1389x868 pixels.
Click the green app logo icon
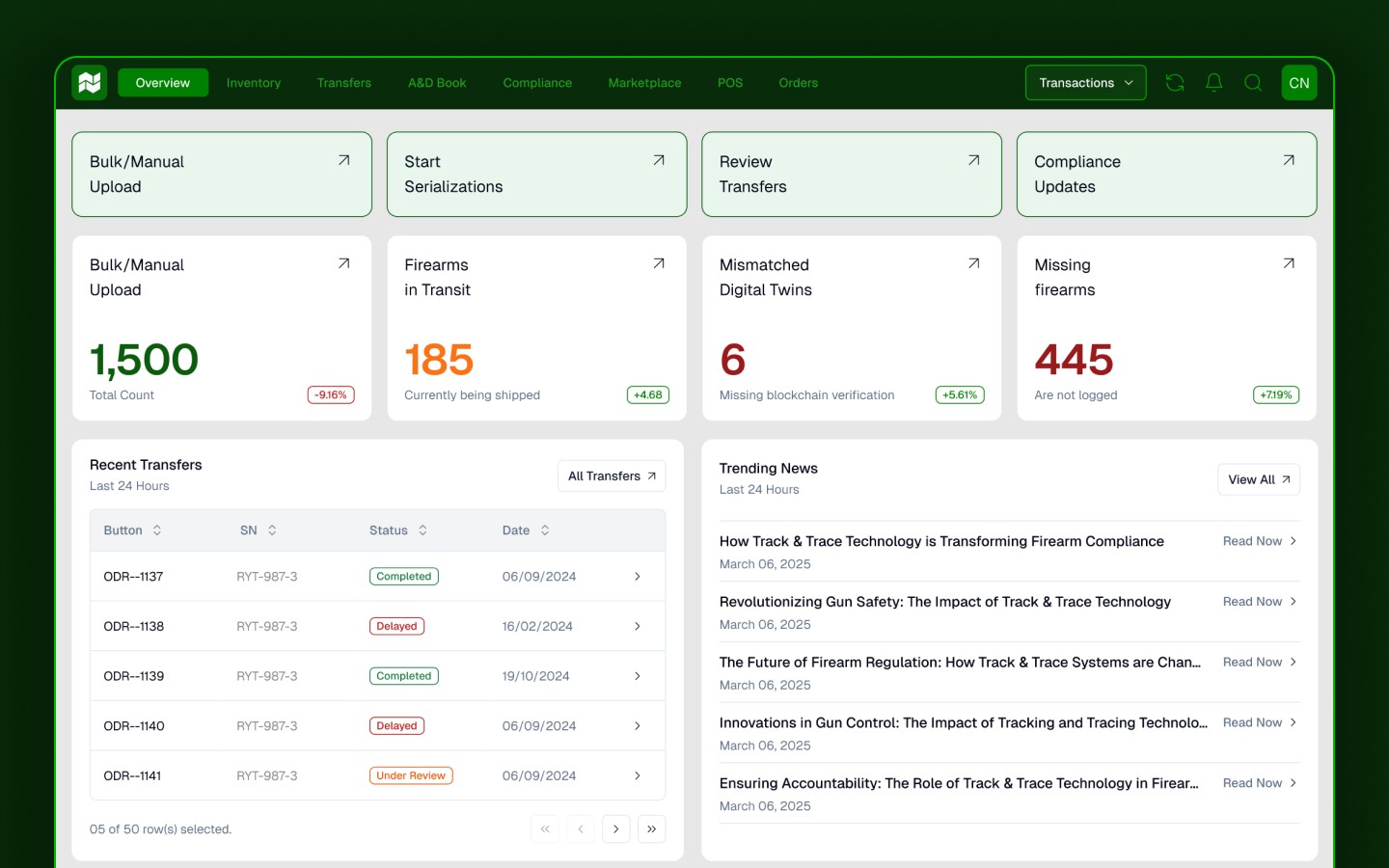[x=90, y=83]
